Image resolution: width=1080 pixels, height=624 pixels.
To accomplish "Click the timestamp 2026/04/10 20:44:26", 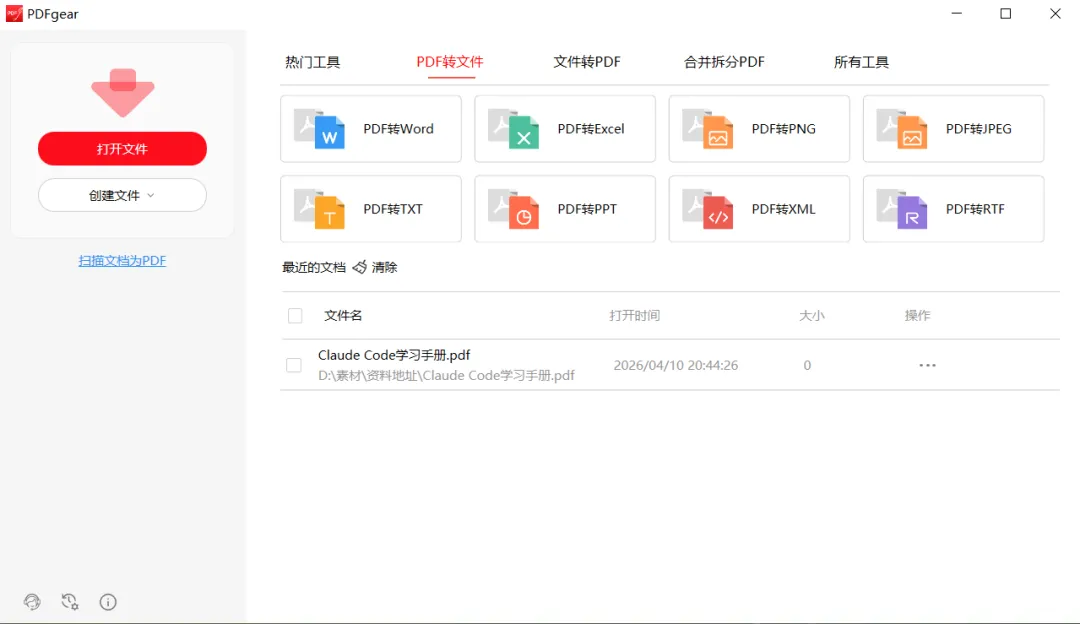I will click(x=676, y=365).
